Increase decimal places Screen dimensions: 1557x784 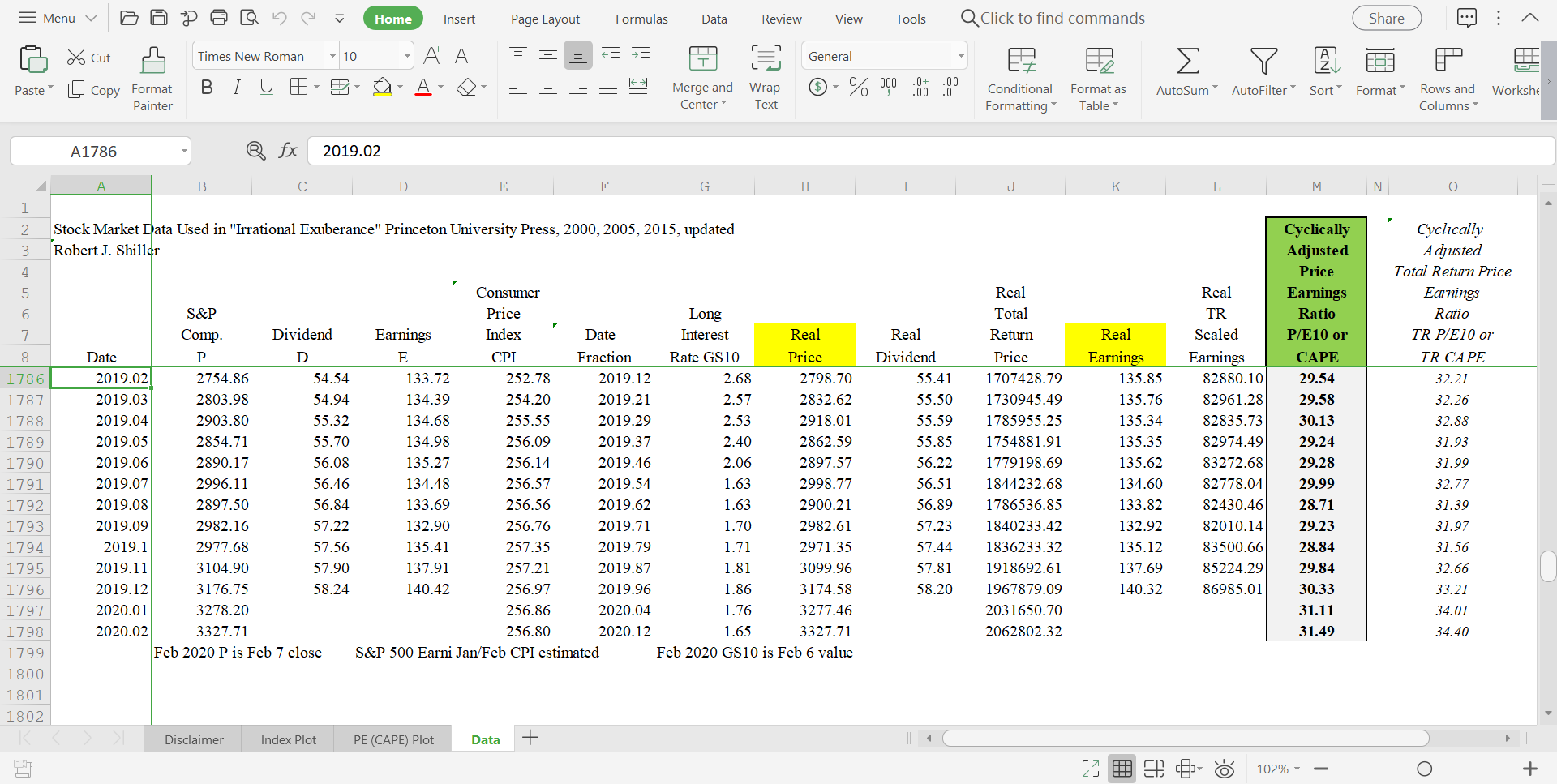[920, 87]
